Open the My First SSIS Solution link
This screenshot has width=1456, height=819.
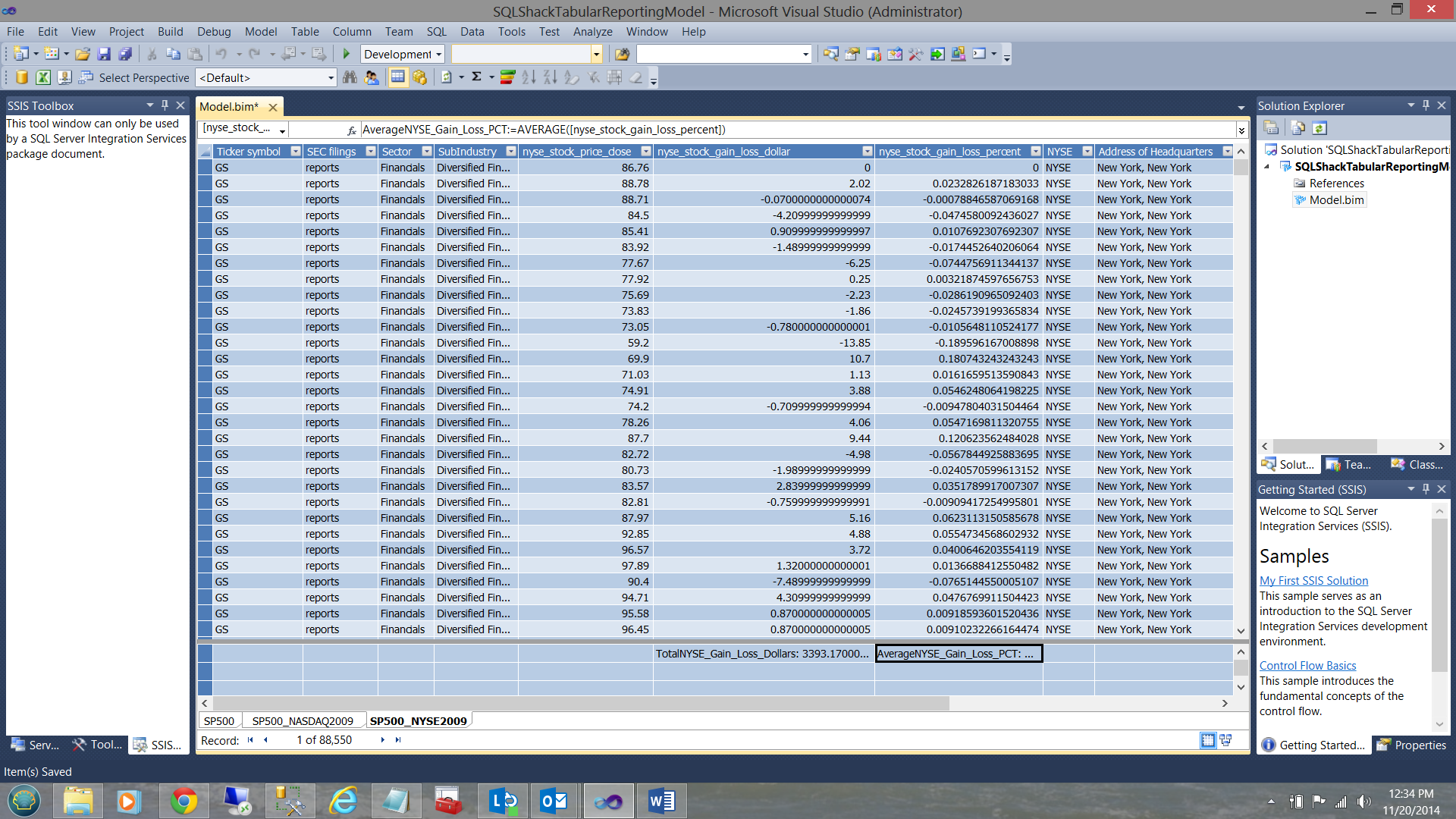(1313, 581)
